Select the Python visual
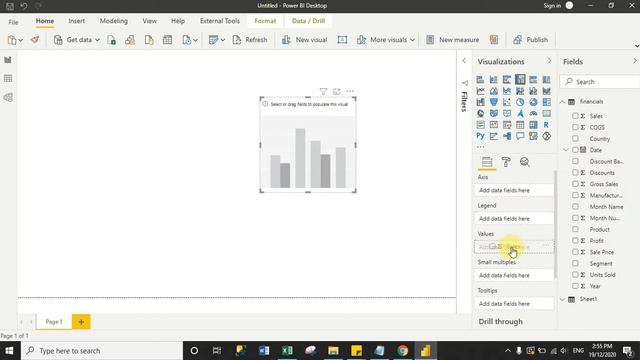 (x=480, y=136)
